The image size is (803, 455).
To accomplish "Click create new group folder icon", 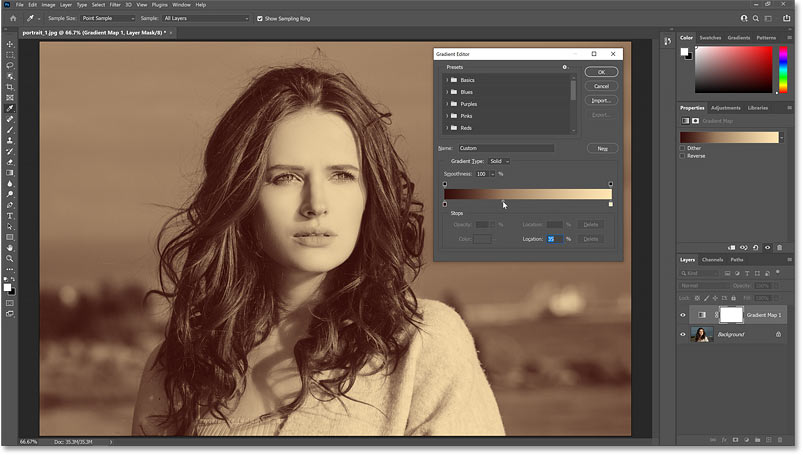I will pyautogui.click(x=757, y=440).
